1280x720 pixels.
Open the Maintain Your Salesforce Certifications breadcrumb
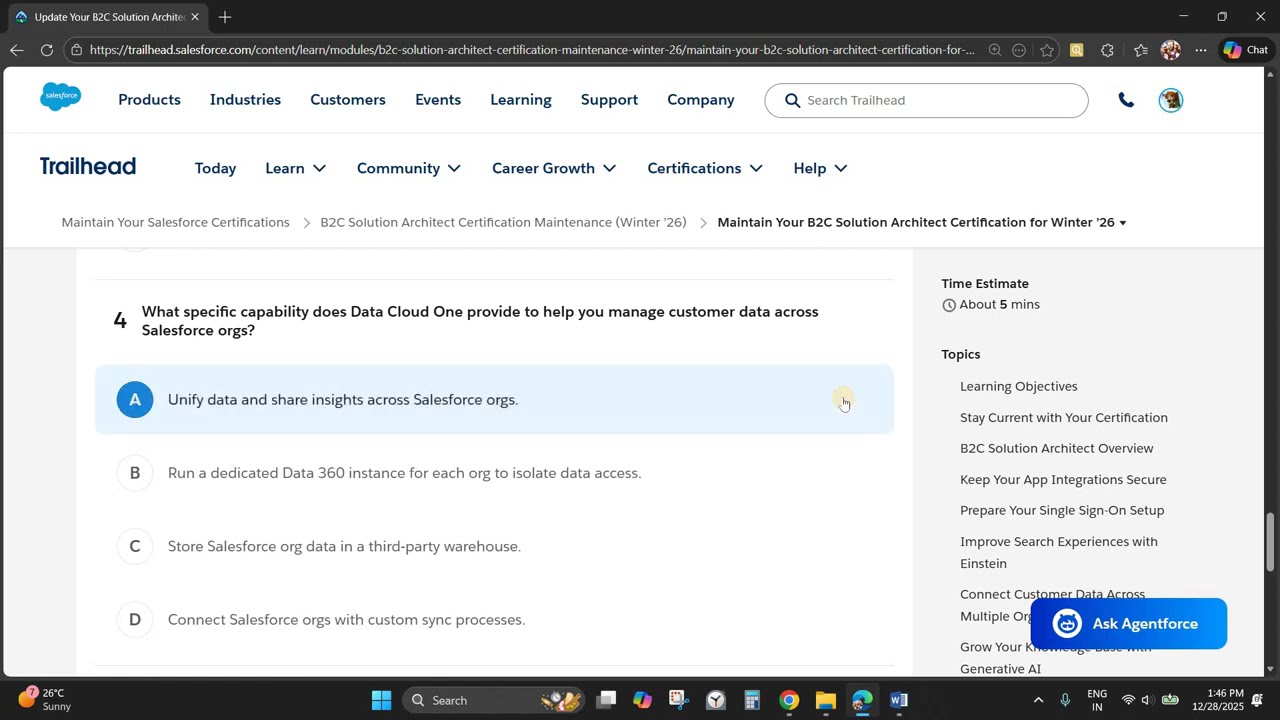coord(175,222)
